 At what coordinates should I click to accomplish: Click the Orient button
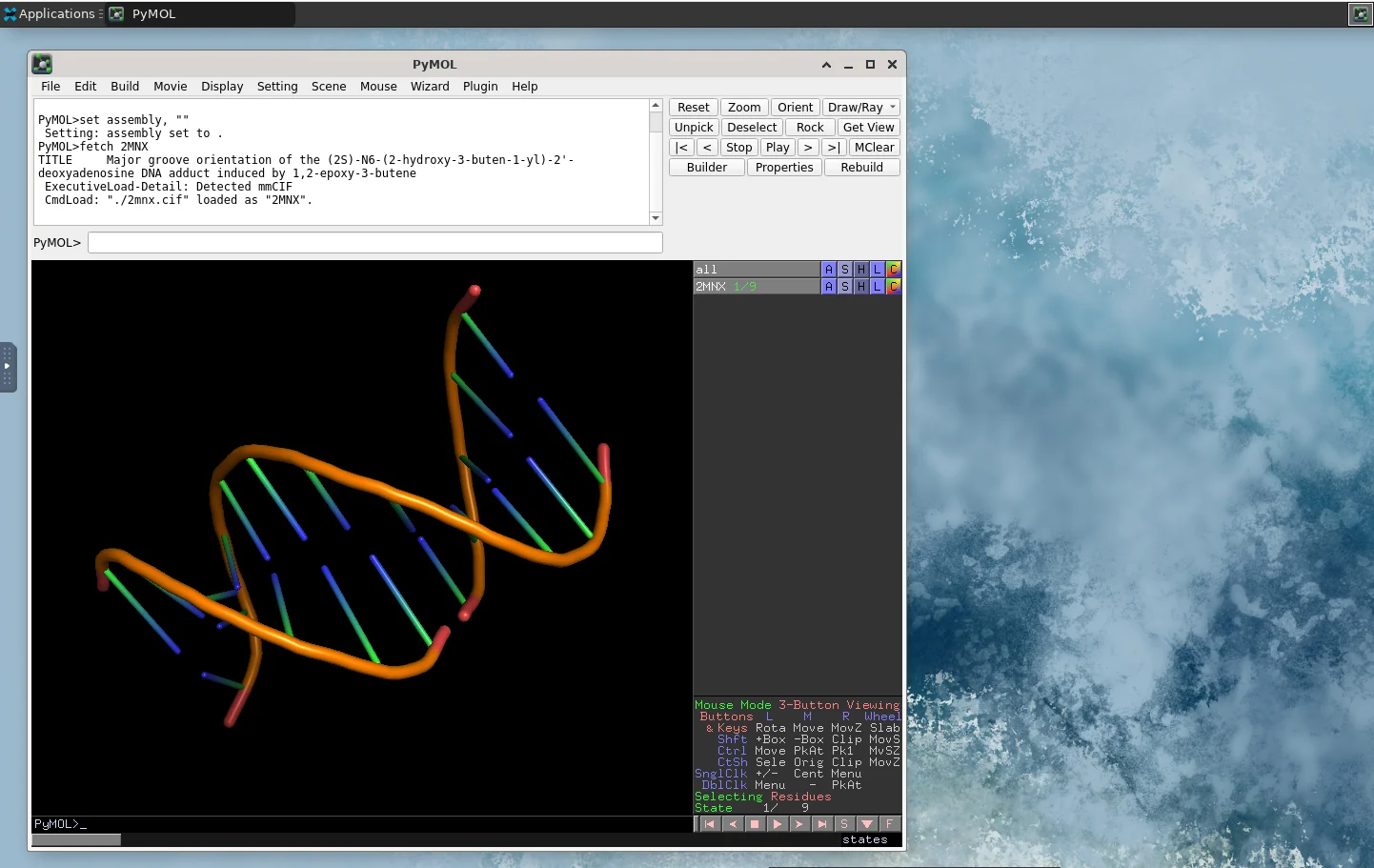(795, 108)
